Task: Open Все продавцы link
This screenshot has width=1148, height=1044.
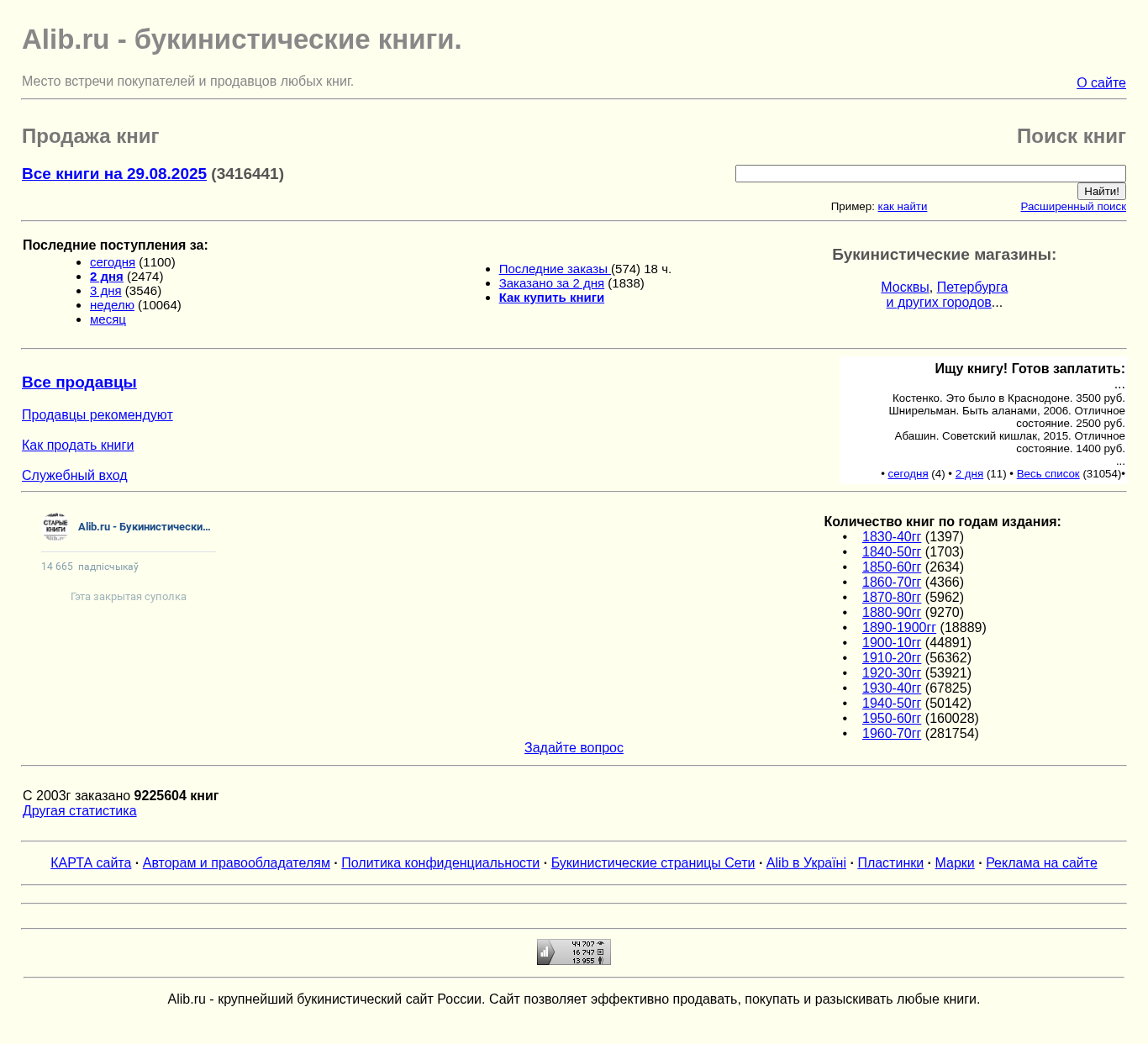Action: click(79, 382)
